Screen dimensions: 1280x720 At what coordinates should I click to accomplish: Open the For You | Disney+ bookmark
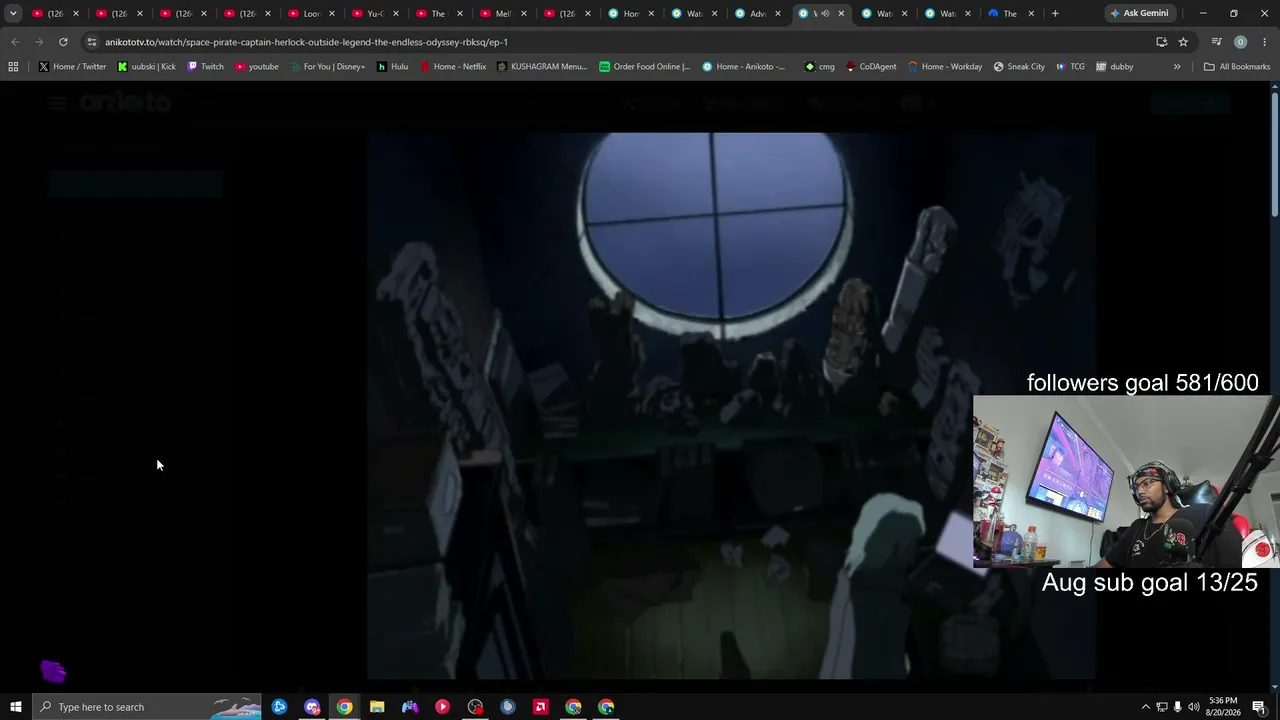click(327, 67)
